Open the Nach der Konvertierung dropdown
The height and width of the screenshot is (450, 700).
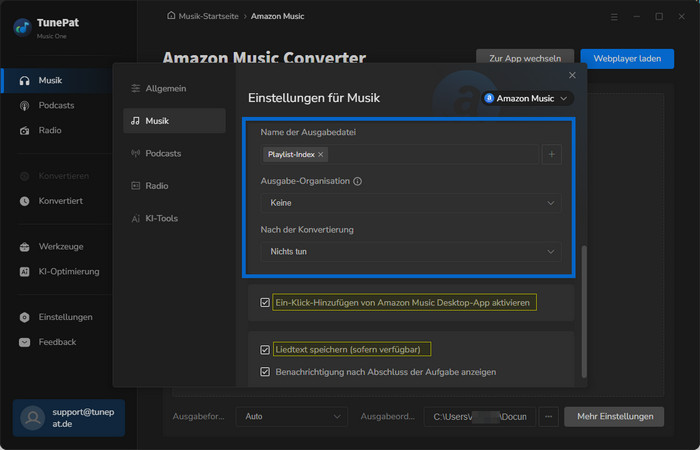[x=411, y=252]
